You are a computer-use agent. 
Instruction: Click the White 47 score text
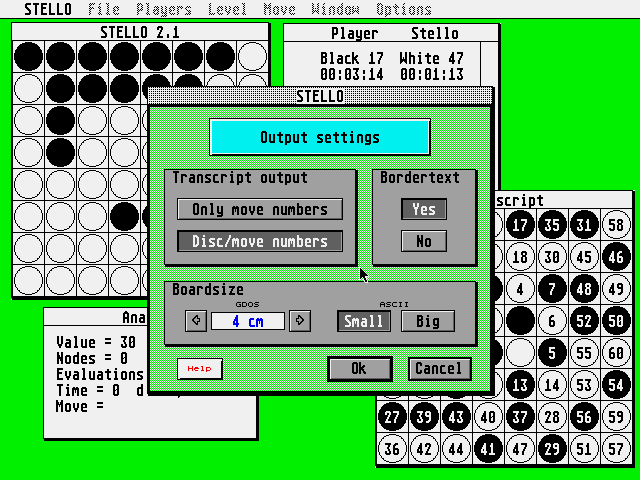pos(431,58)
